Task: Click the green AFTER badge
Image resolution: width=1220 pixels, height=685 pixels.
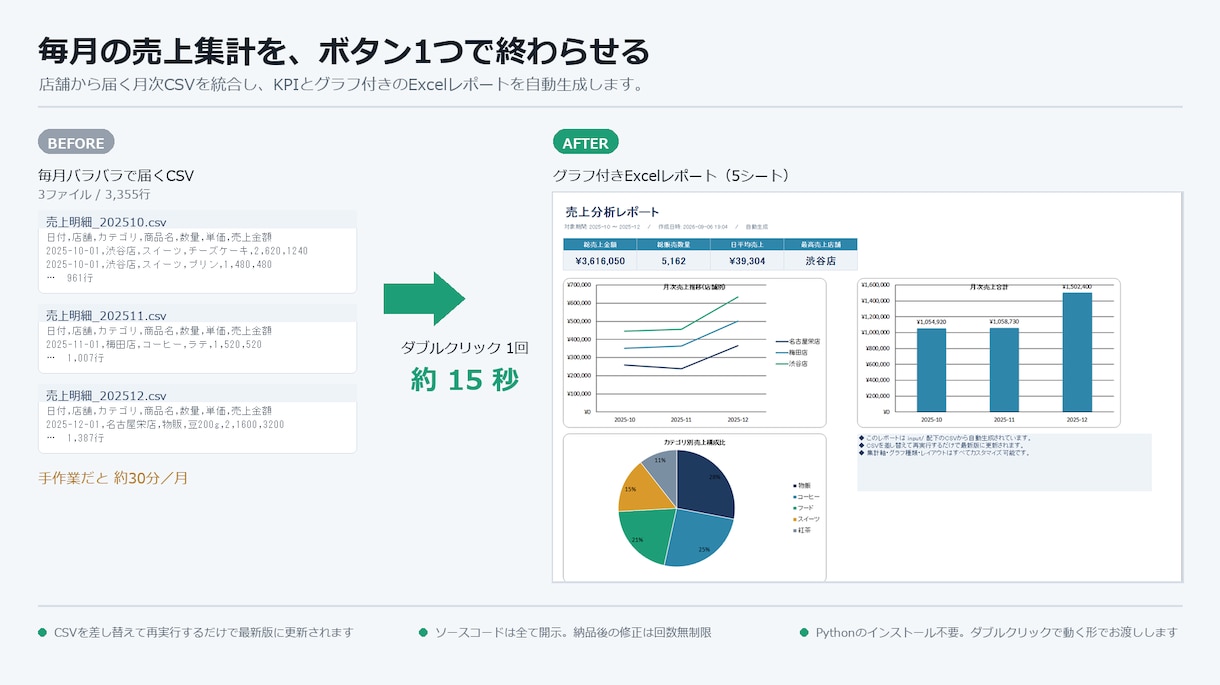Action: (586, 143)
